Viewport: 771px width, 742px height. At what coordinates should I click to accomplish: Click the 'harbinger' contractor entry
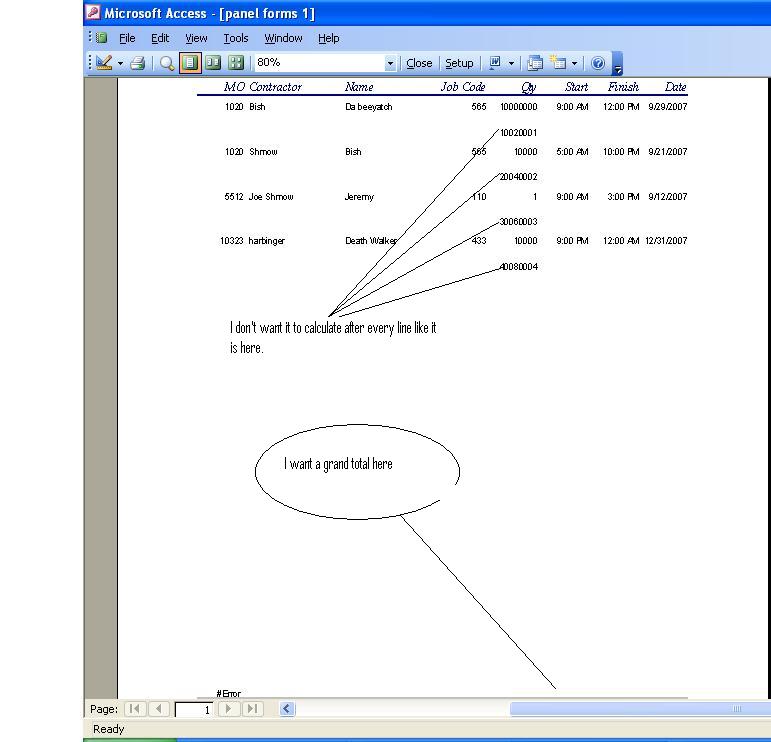(267, 241)
